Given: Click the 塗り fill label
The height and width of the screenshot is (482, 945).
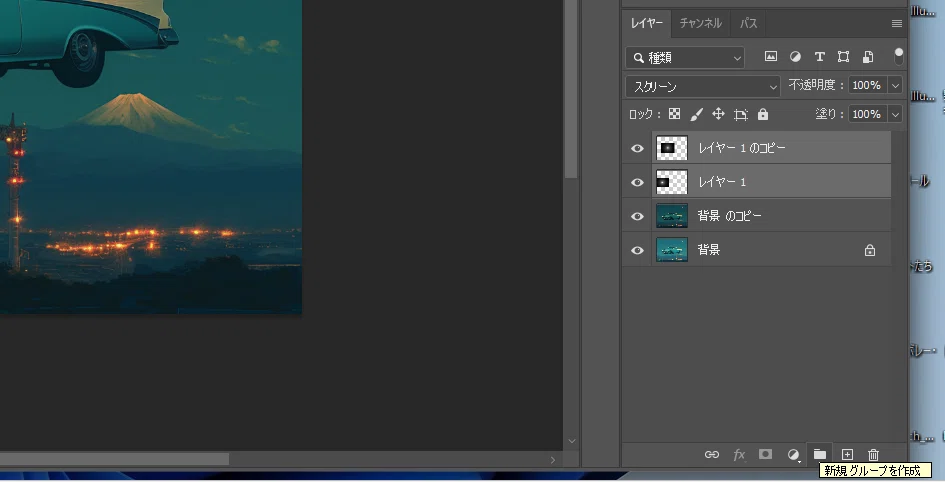Looking at the screenshot, I should [829, 114].
